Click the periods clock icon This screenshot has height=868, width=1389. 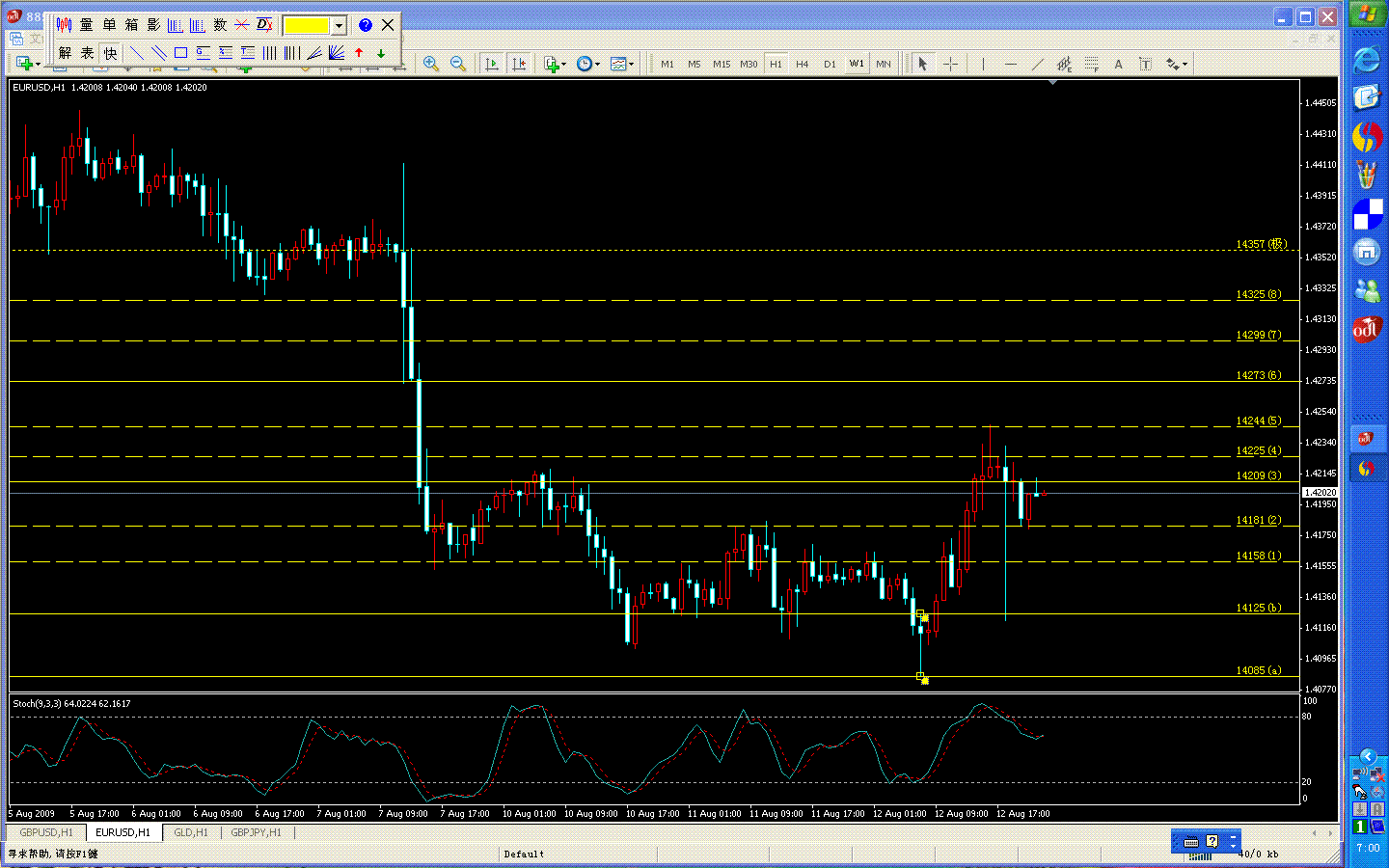click(x=584, y=64)
